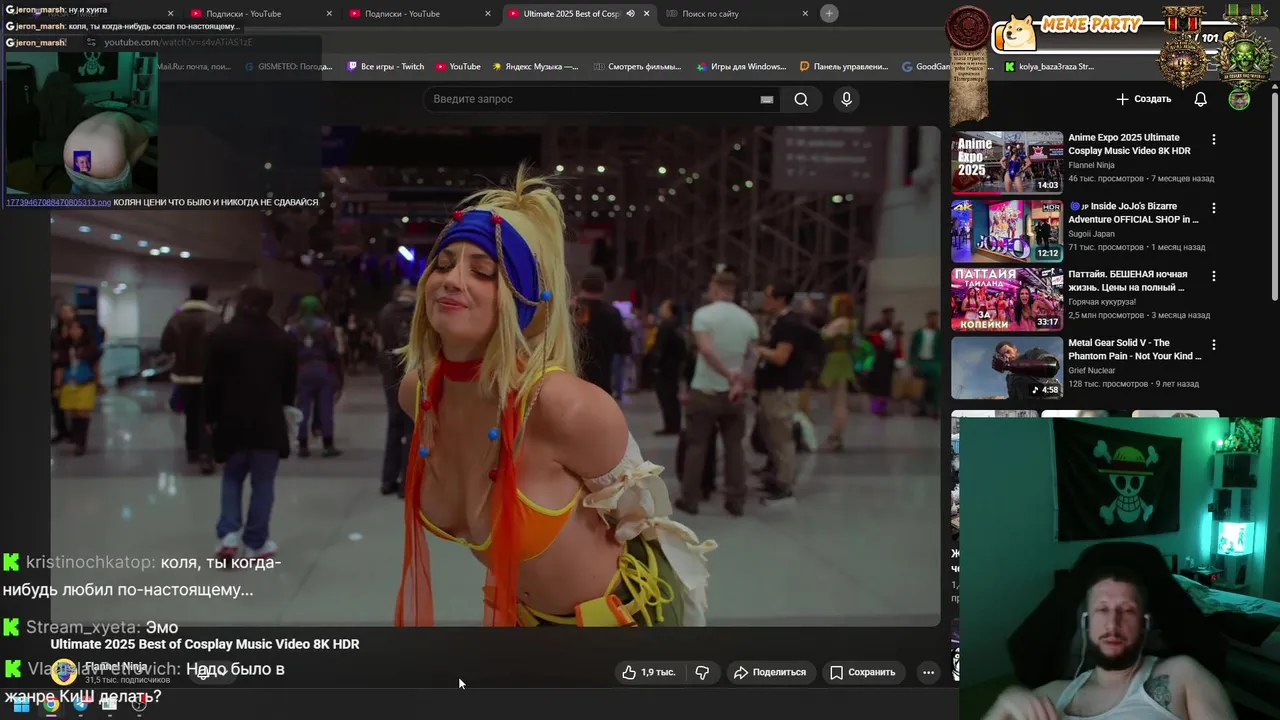Open the account avatar menu
The width and height of the screenshot is (1280, 720).
pos(1239,99)
